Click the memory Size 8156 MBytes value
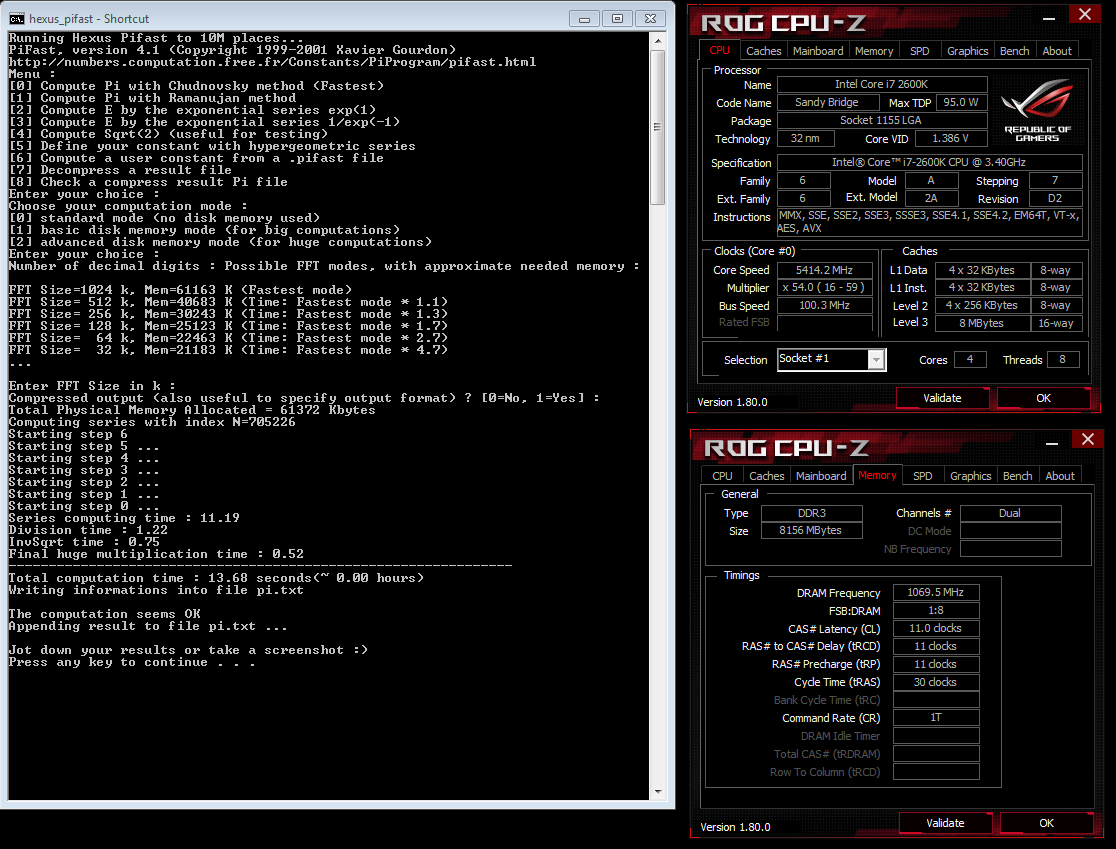 811,530
